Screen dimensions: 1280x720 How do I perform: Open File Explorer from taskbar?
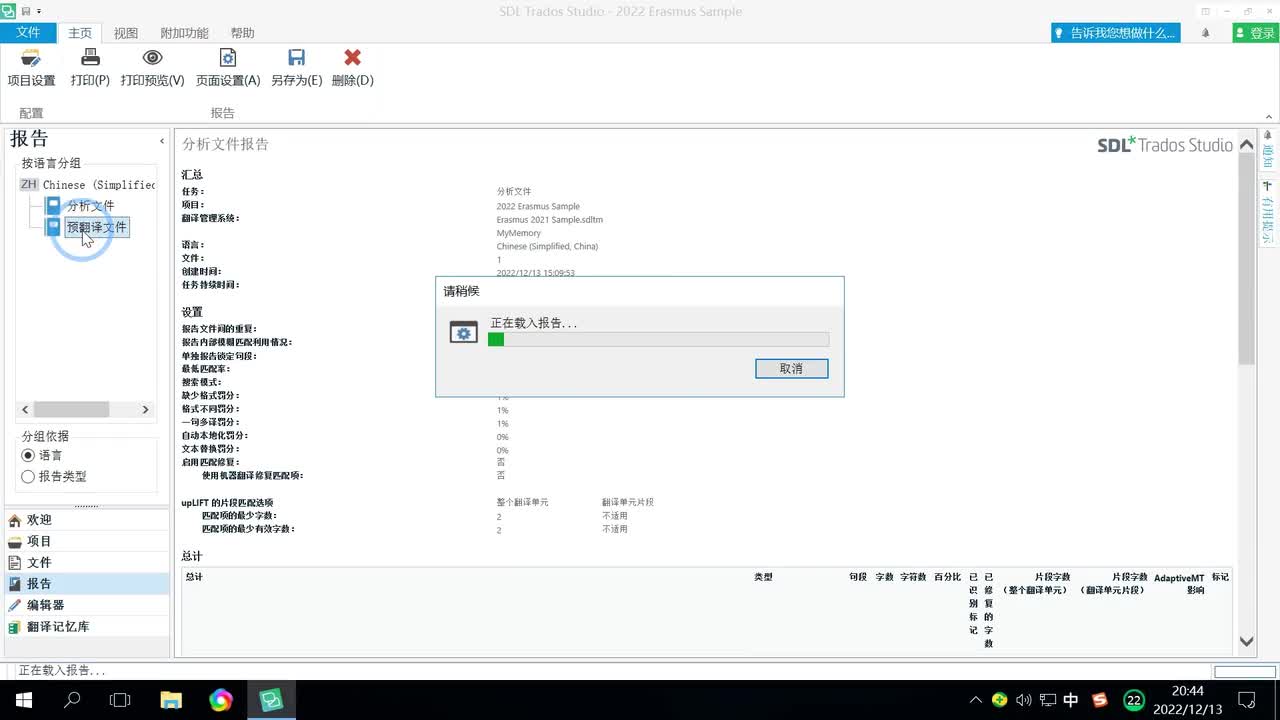click(171, 700)
